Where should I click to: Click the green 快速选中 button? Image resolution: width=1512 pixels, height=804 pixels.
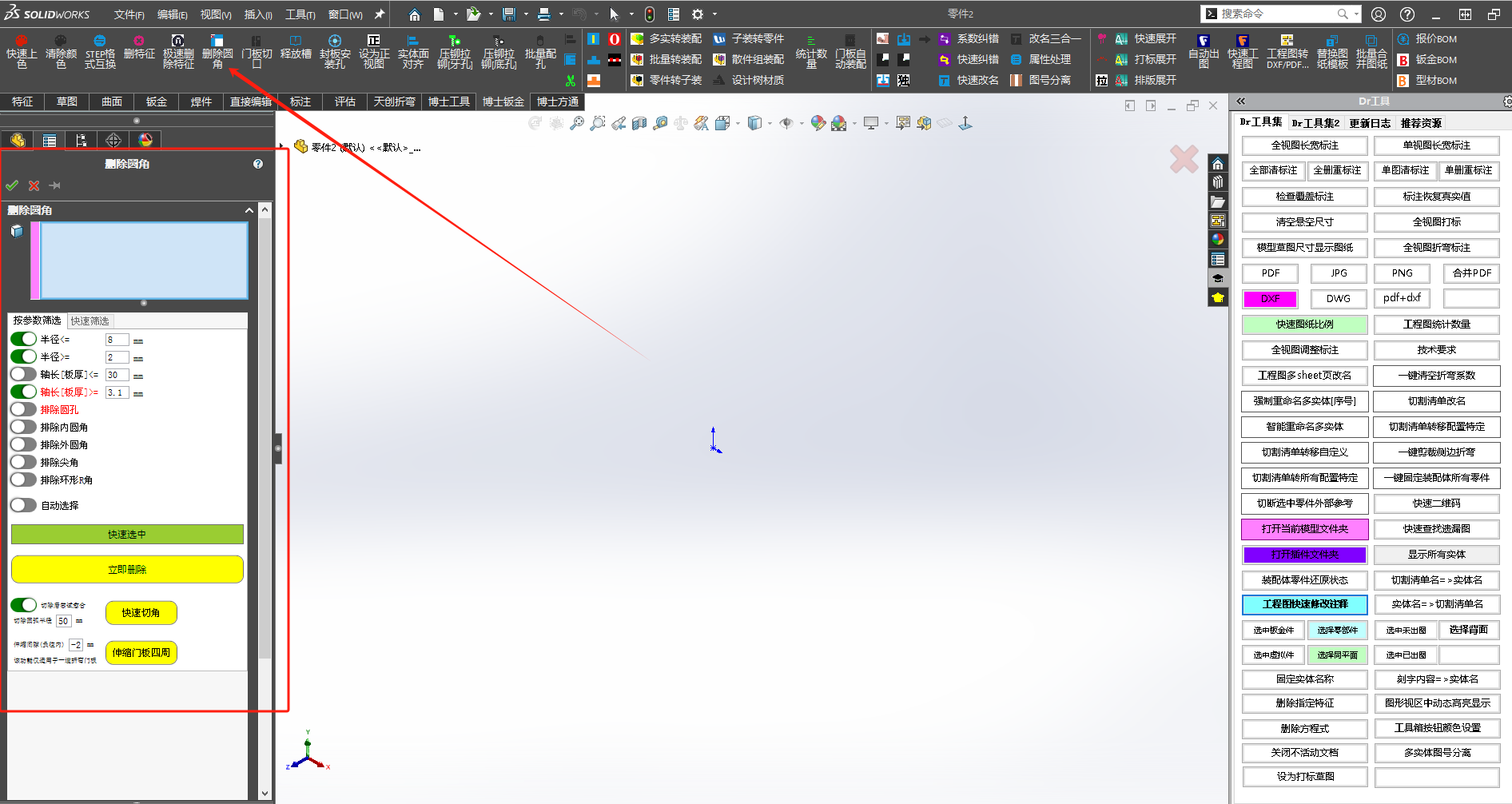pyautogui.click(x=127, y=534)
